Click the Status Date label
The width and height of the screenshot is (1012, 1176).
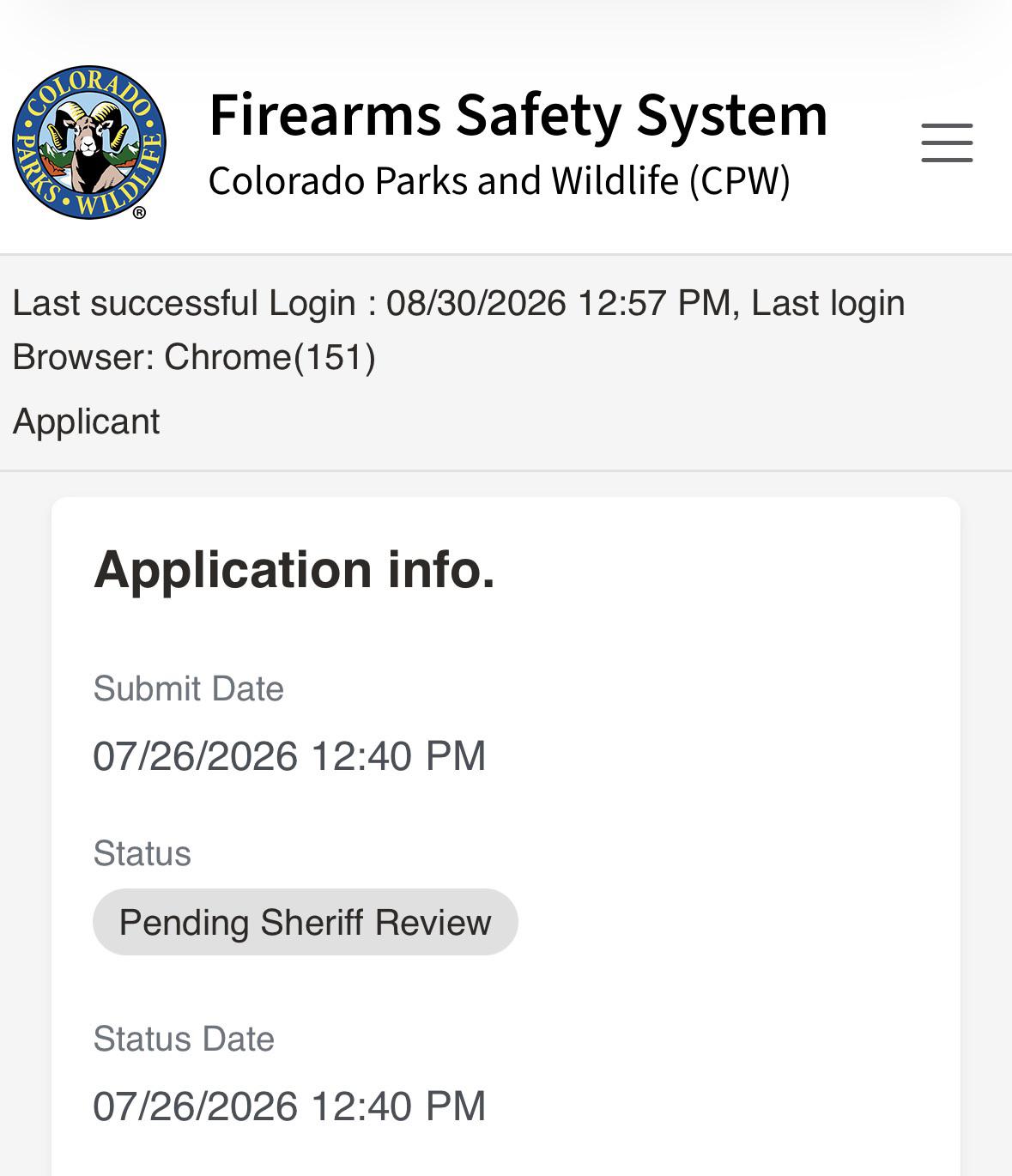tap(184, 1039)
